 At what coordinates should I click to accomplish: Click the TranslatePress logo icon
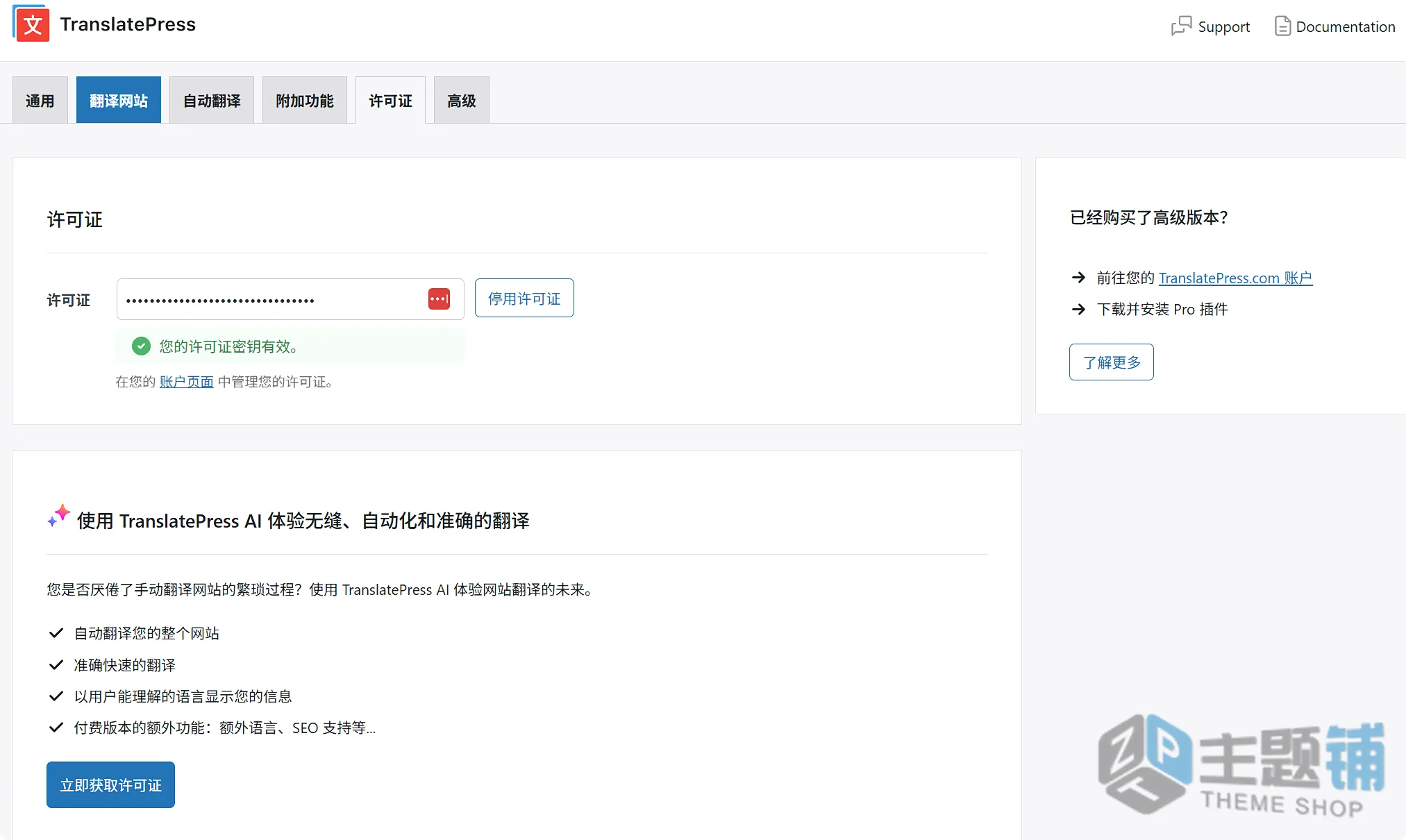[x=31, y=24]
